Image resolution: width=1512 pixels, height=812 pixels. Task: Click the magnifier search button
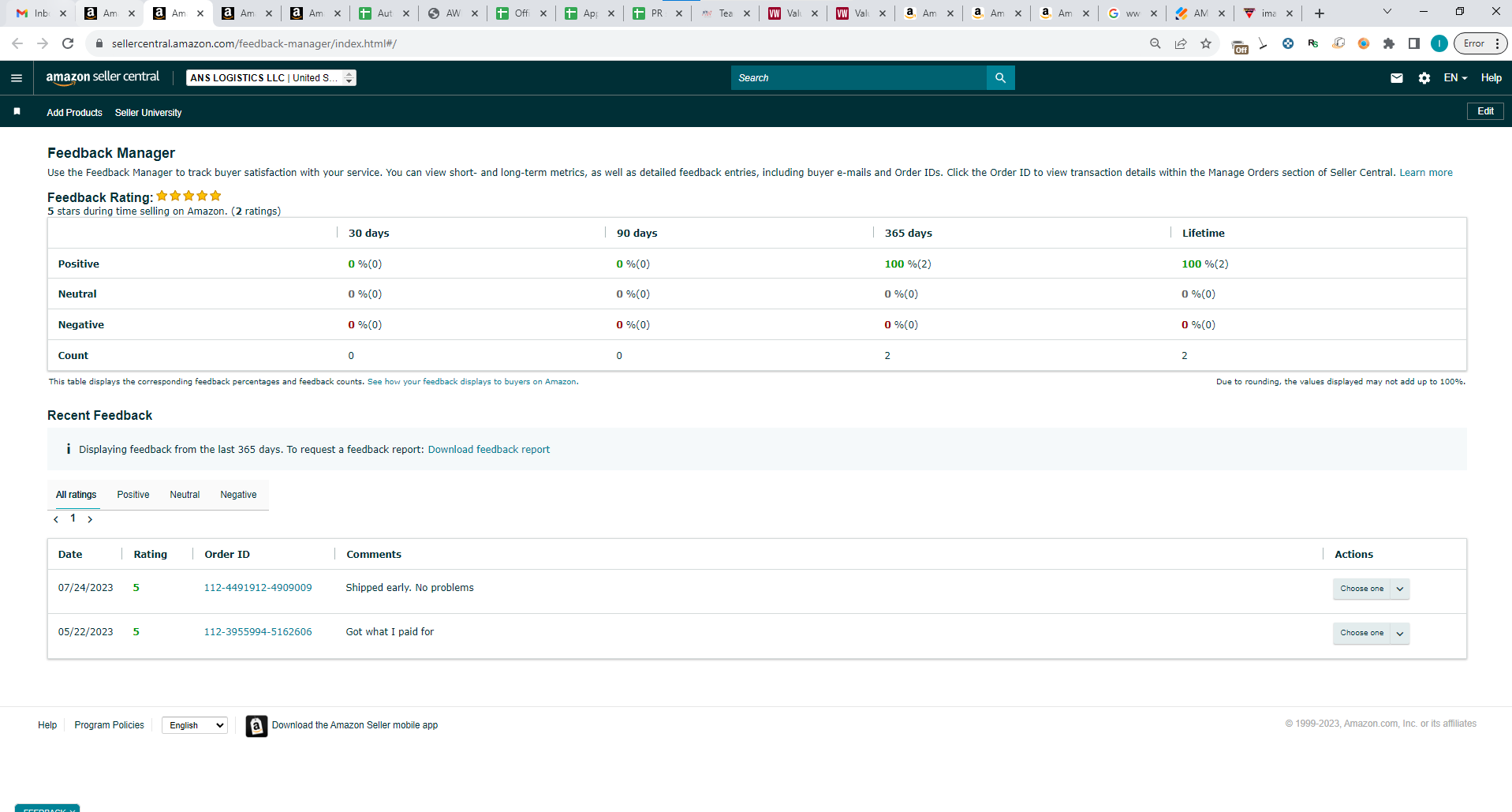pyautogui.click(x=1001, y=78)
